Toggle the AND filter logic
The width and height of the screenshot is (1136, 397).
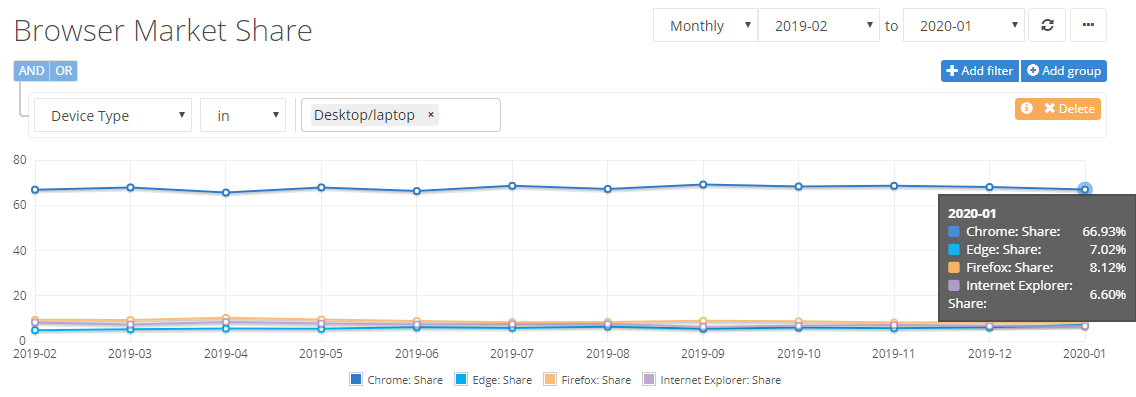pos(31,71)
